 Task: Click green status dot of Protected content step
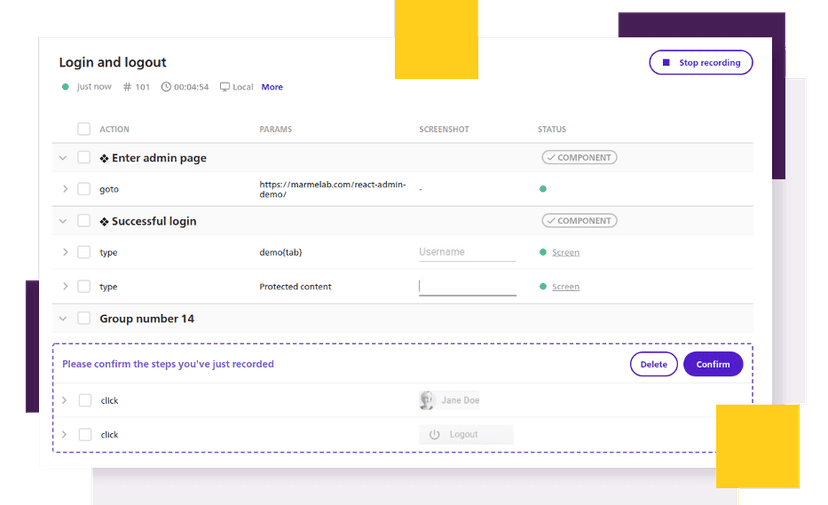click(x=543, y=286)
